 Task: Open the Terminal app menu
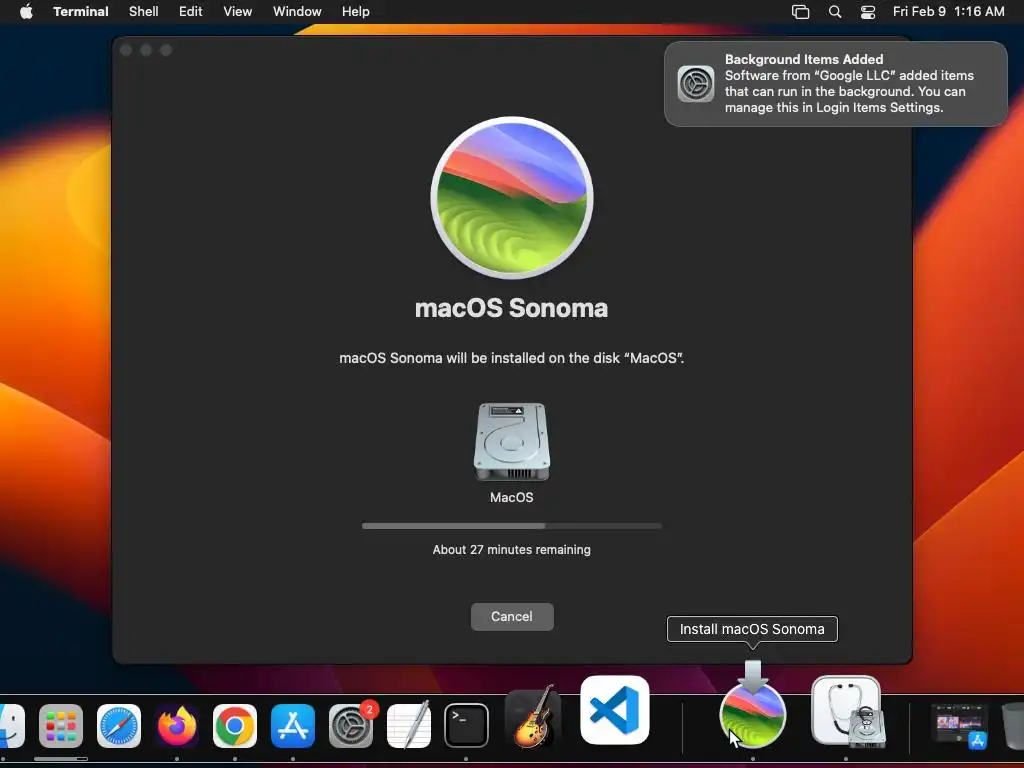[x=80, y=11]
